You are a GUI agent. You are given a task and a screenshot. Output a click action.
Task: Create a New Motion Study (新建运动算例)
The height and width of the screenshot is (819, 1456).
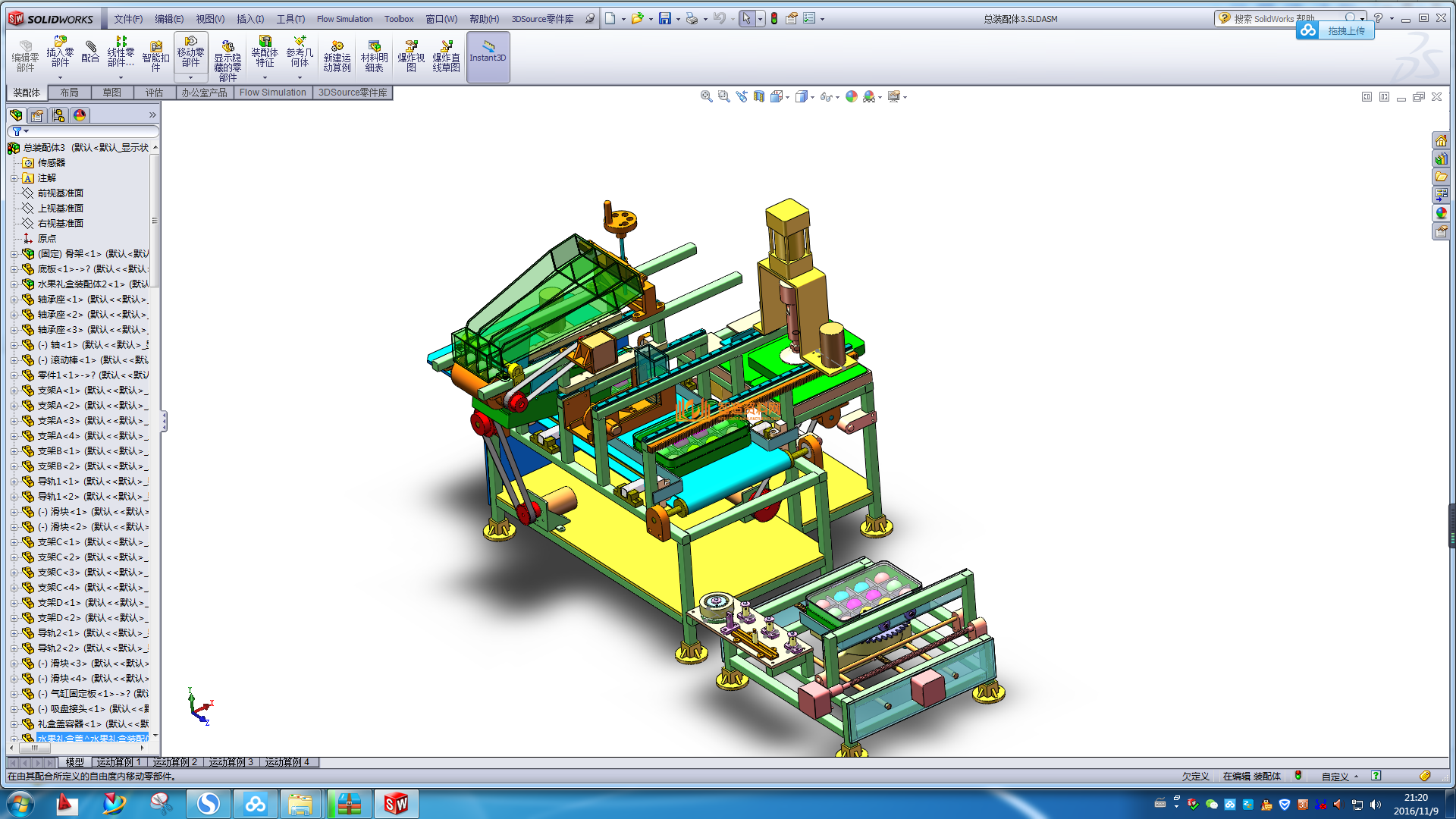337,56
